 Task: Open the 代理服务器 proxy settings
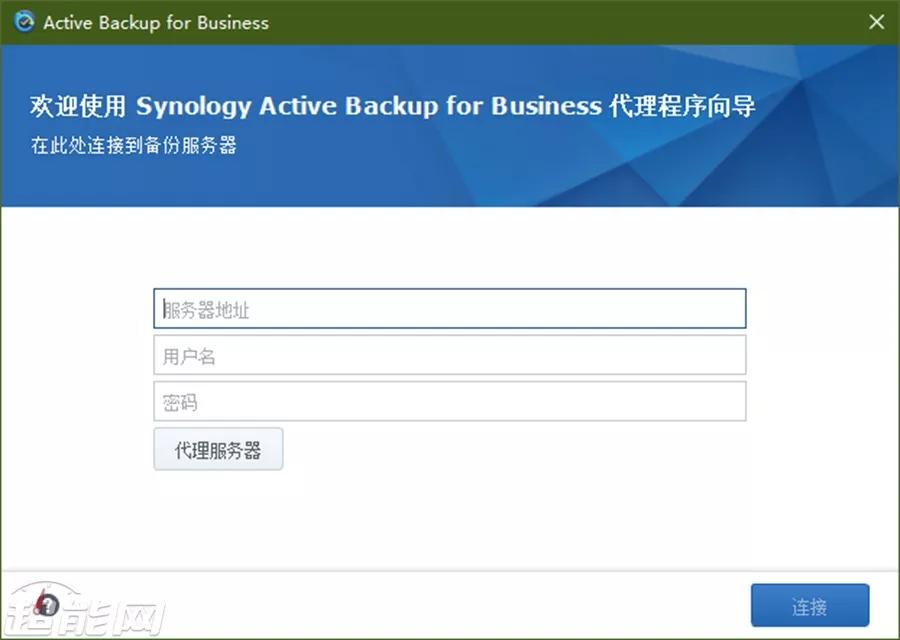pos(218,449)
